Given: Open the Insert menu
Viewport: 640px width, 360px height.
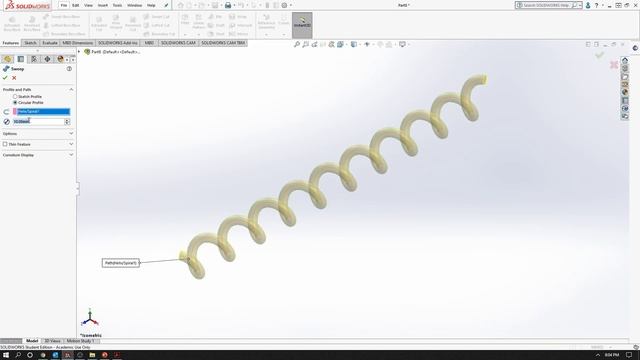Looking at the screenshot, I should point(102,5).
